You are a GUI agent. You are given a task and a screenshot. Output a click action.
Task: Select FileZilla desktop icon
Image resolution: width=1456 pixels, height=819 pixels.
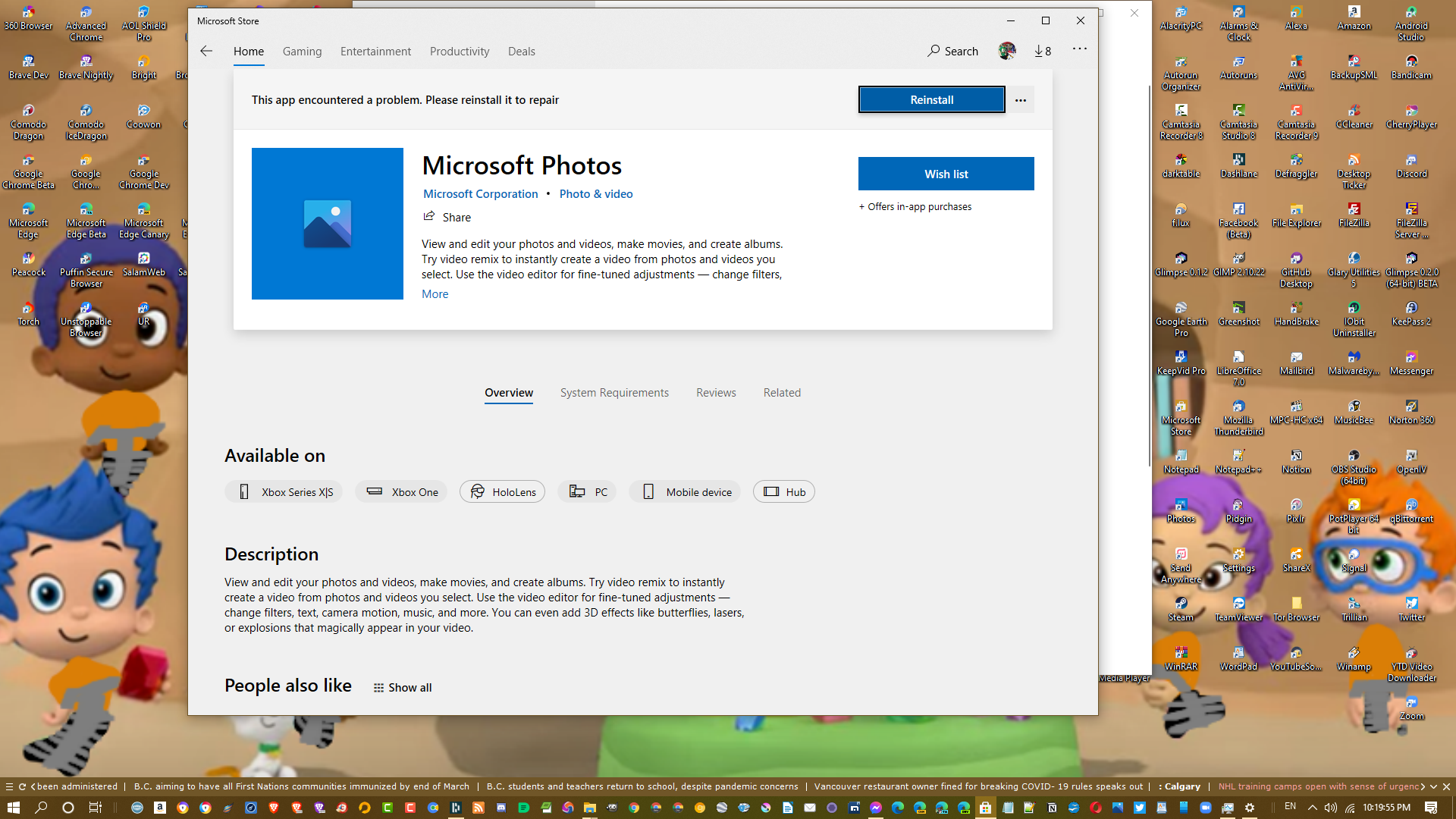coord(1354,216)
